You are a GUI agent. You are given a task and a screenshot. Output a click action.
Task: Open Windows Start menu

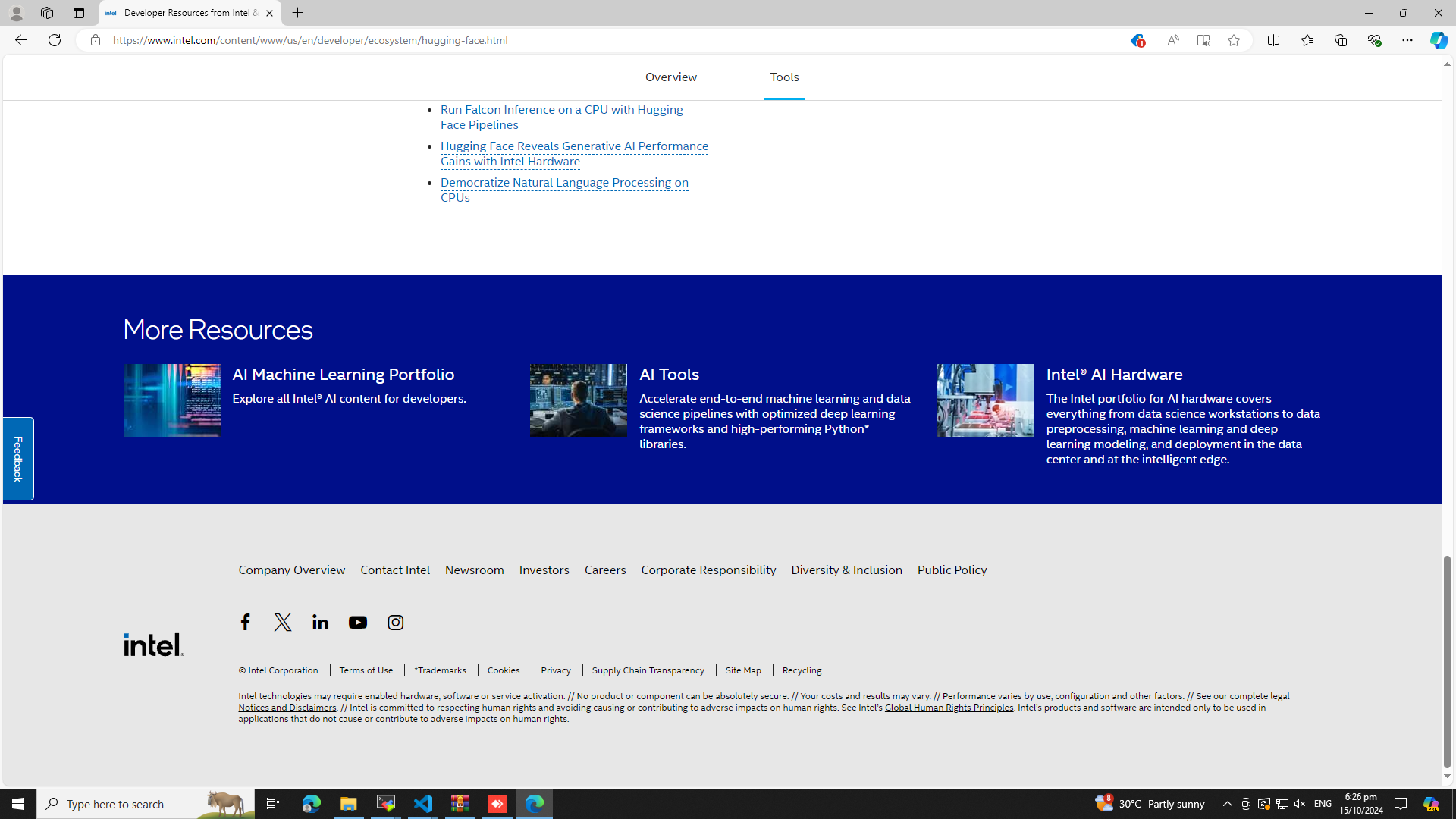pos(18,804)
